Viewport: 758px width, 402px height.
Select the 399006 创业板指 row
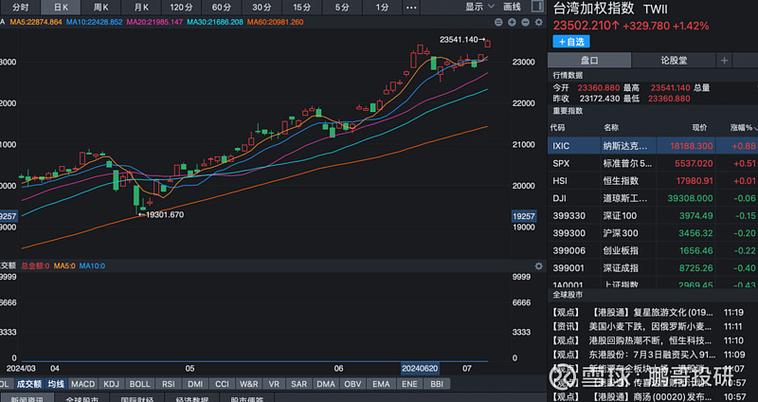[x=653, y=250]
